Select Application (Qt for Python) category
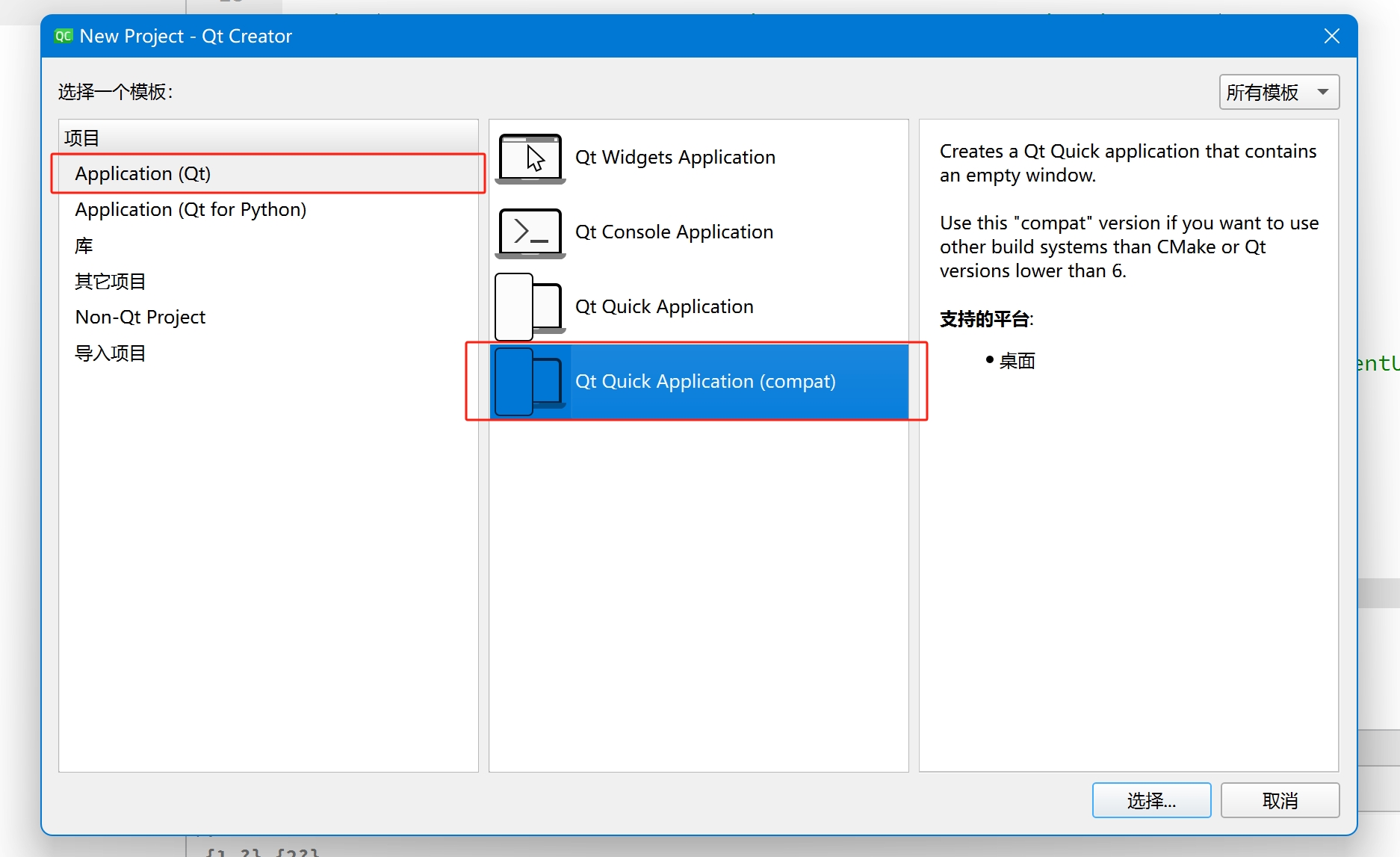Image resolution: width=1400 pixels, height=857 pixels. pyautogui.click(x=268, y=209)
